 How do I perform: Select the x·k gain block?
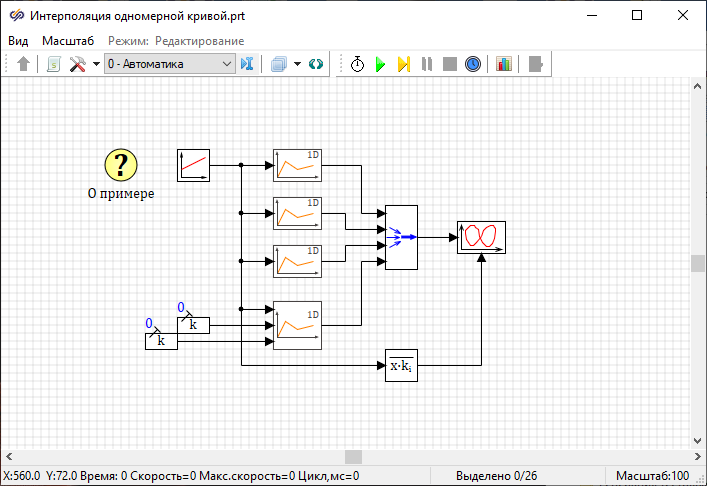tap(401, 366)
